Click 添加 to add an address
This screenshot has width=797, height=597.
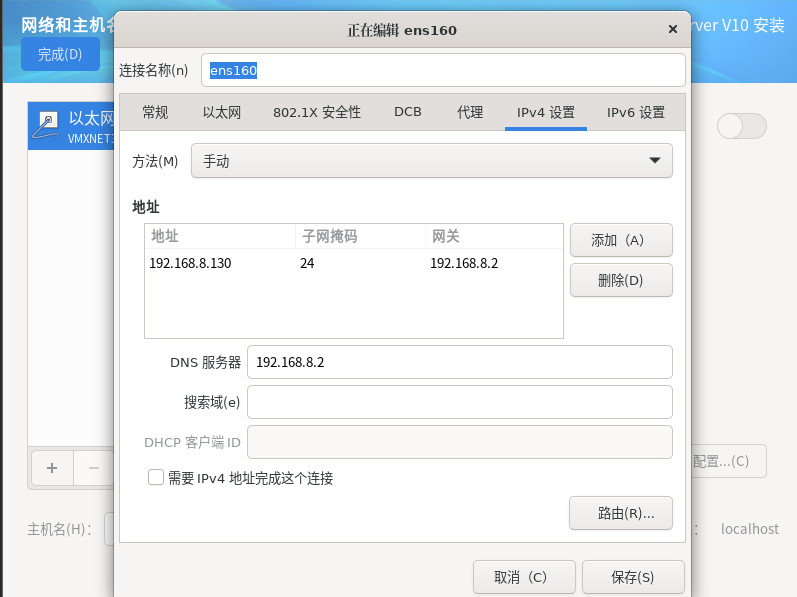pos(621,240)
